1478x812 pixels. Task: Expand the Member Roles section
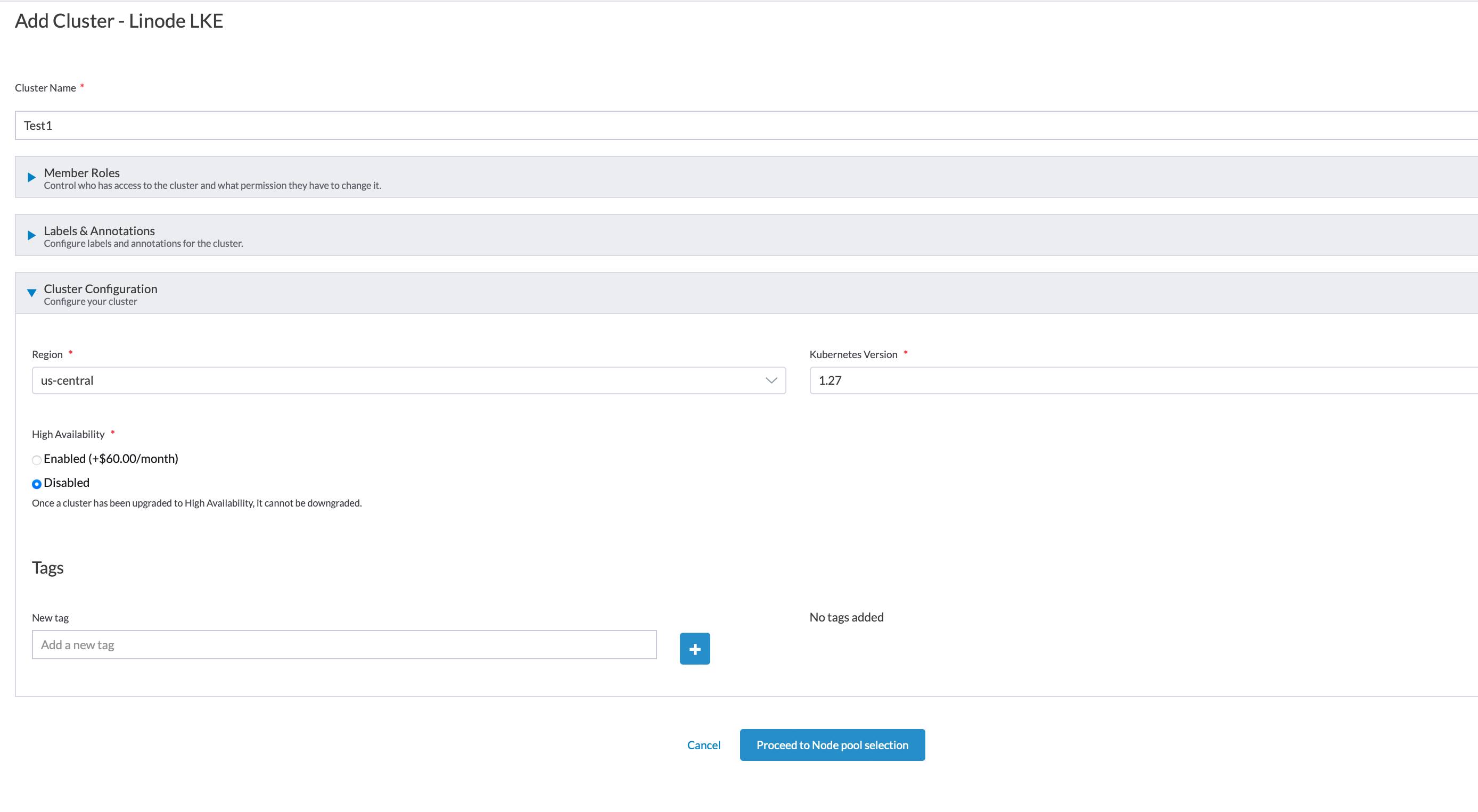pyautogui.click(x=81, y=172)
